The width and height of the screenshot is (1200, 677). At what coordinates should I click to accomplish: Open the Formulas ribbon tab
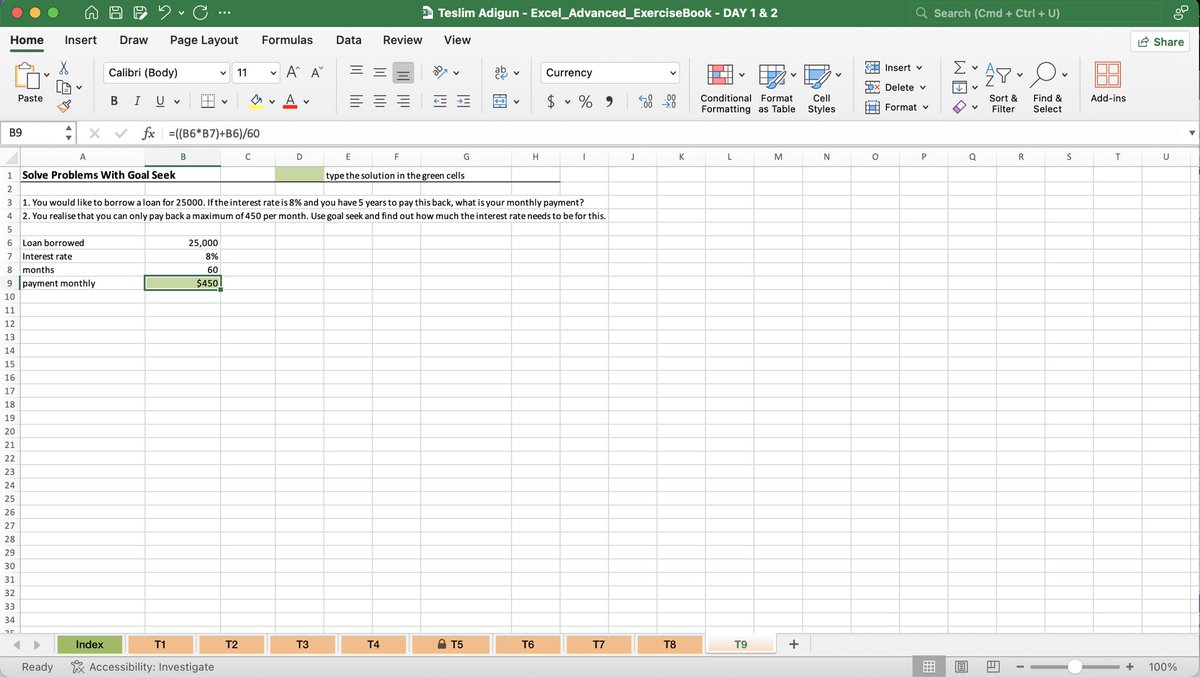pyautogui.click(x=287, y=40)
